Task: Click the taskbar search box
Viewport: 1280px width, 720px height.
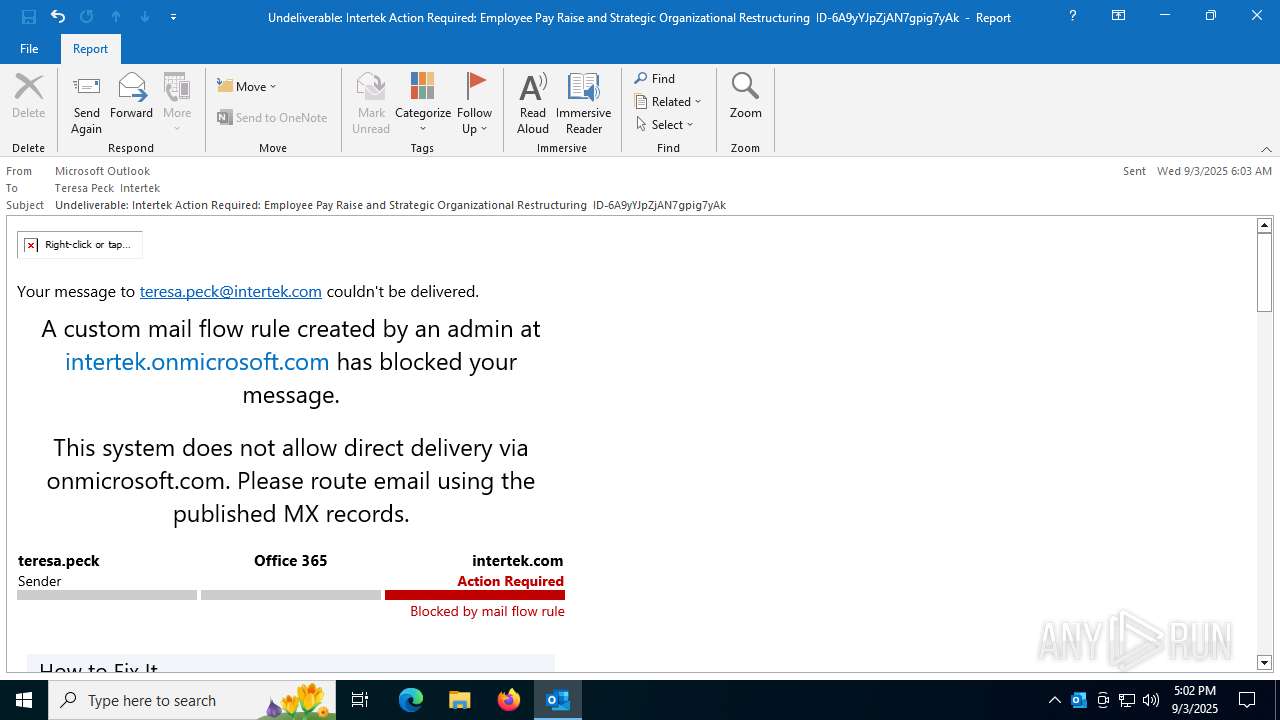Action: (193, 700)
